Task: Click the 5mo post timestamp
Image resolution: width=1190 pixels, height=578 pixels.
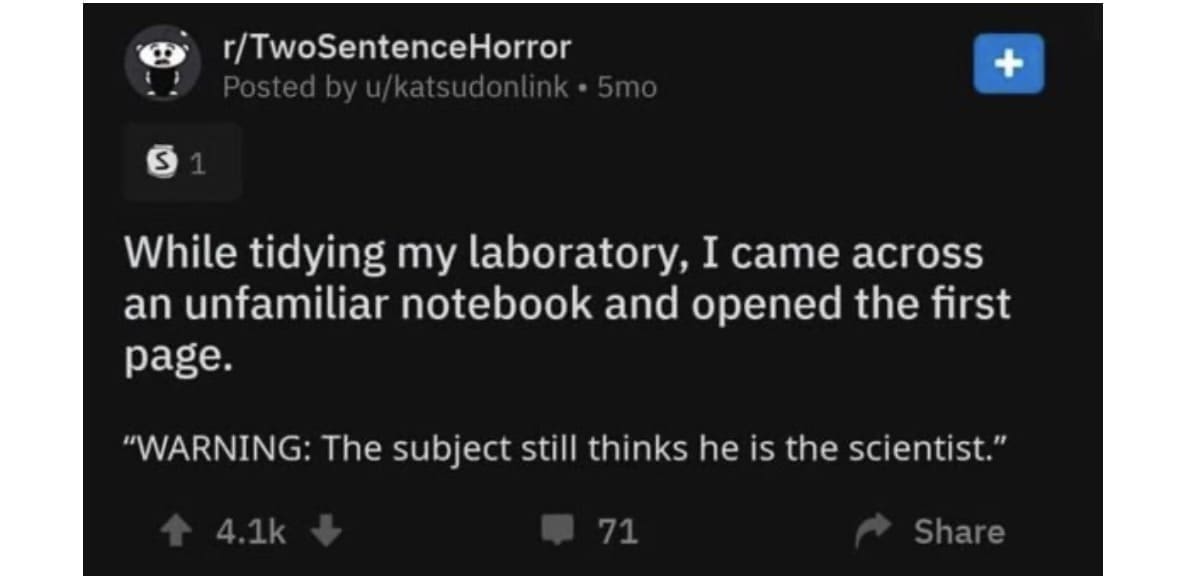Action: (626, 88)
